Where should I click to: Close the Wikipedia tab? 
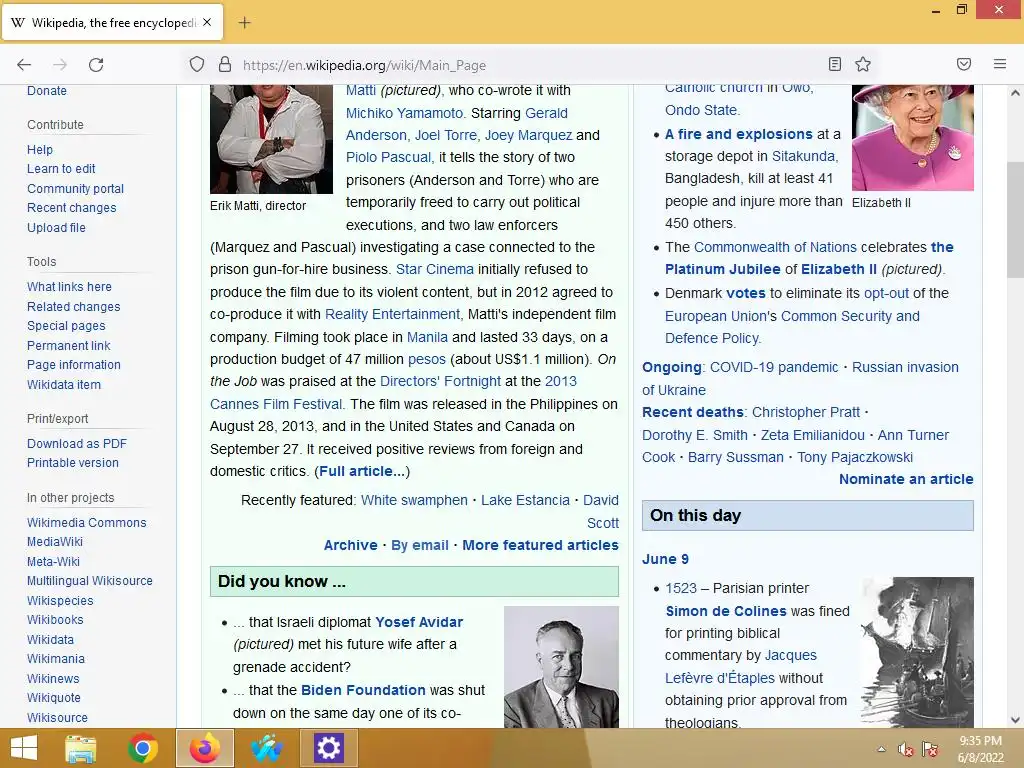[x=207, y=22]
